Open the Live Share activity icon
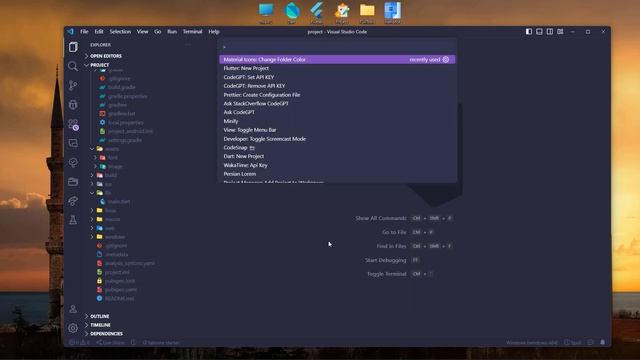 coord(73,201)
